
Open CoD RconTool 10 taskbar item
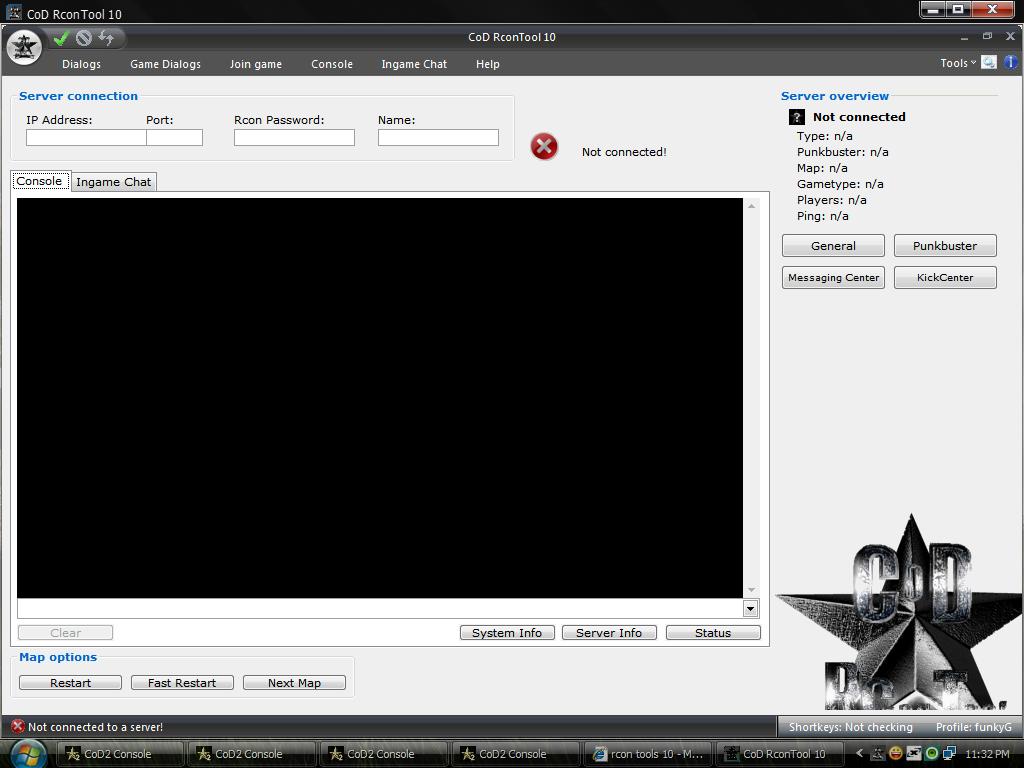click(781, 754)
